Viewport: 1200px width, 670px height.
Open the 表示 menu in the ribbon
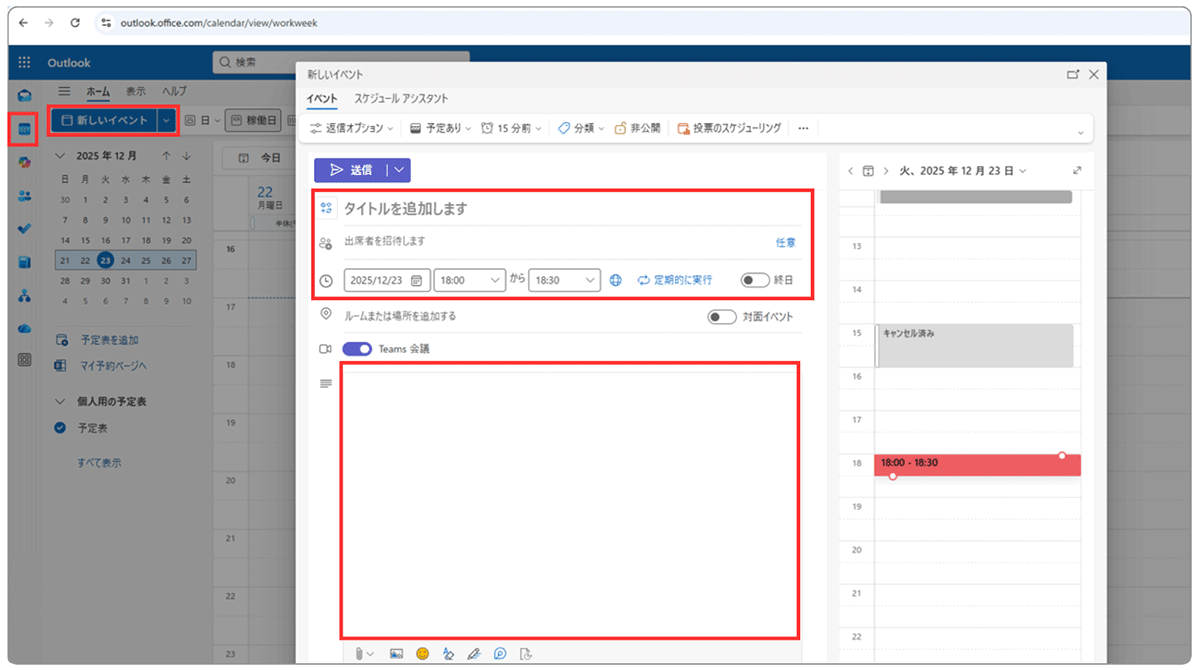coord(135,91)
